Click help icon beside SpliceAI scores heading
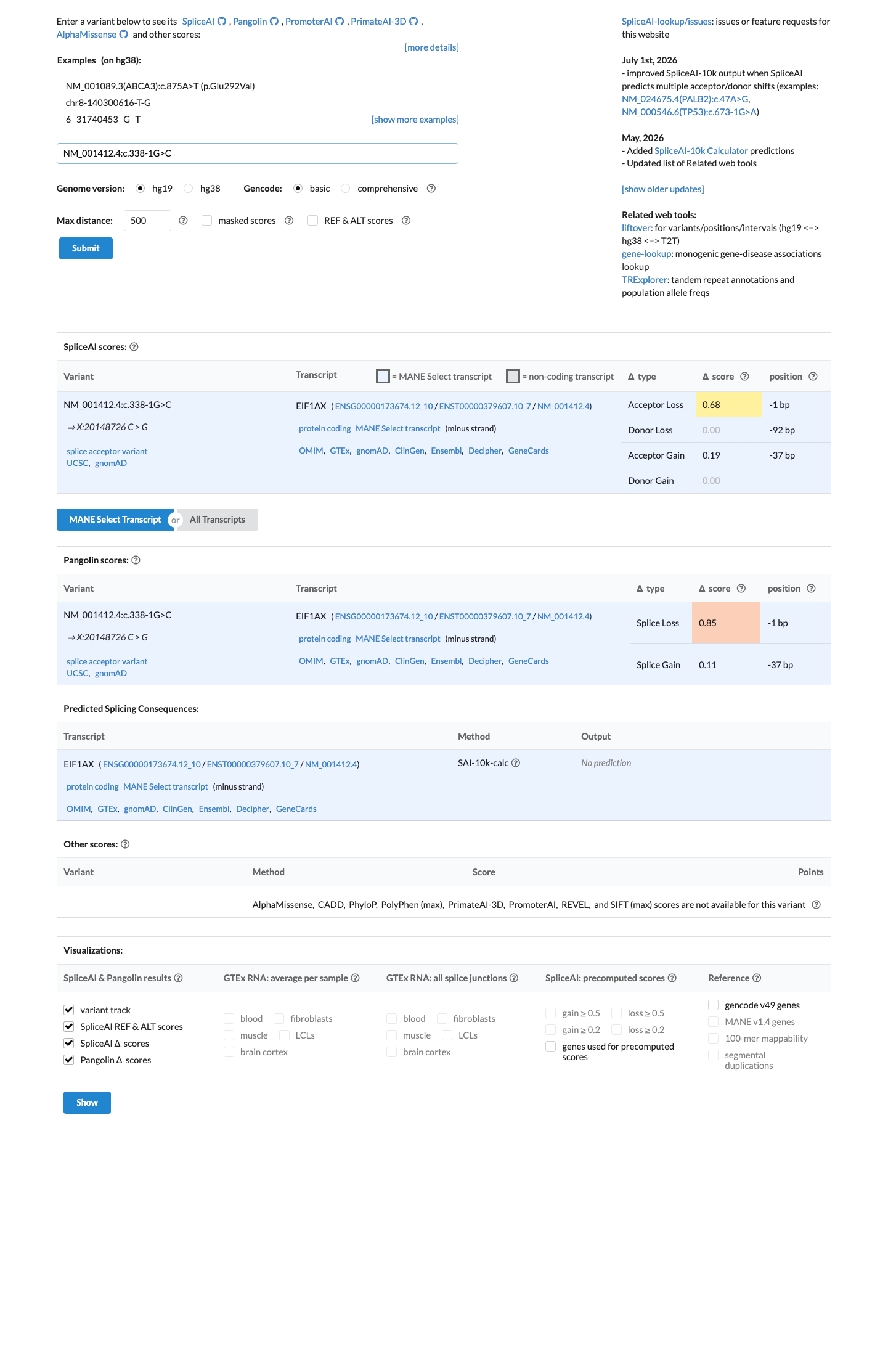 tap(134, 347)
